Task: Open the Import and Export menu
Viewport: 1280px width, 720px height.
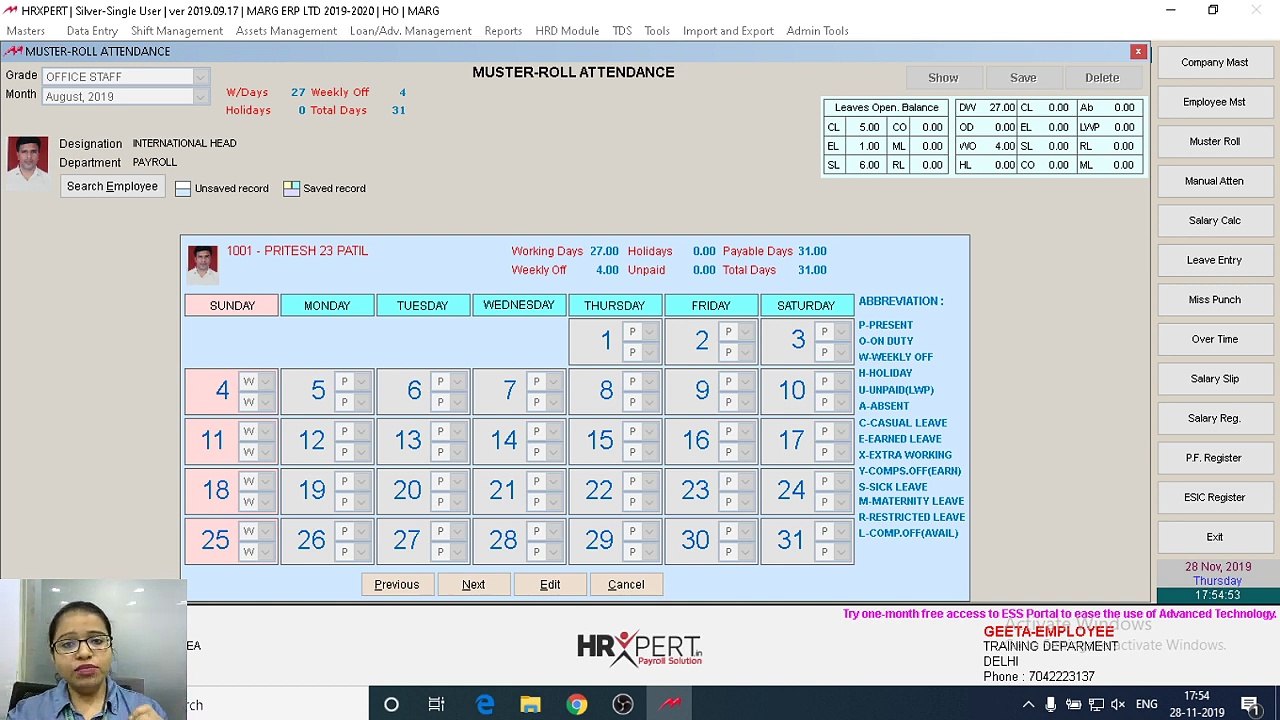Action: (728, 31)
